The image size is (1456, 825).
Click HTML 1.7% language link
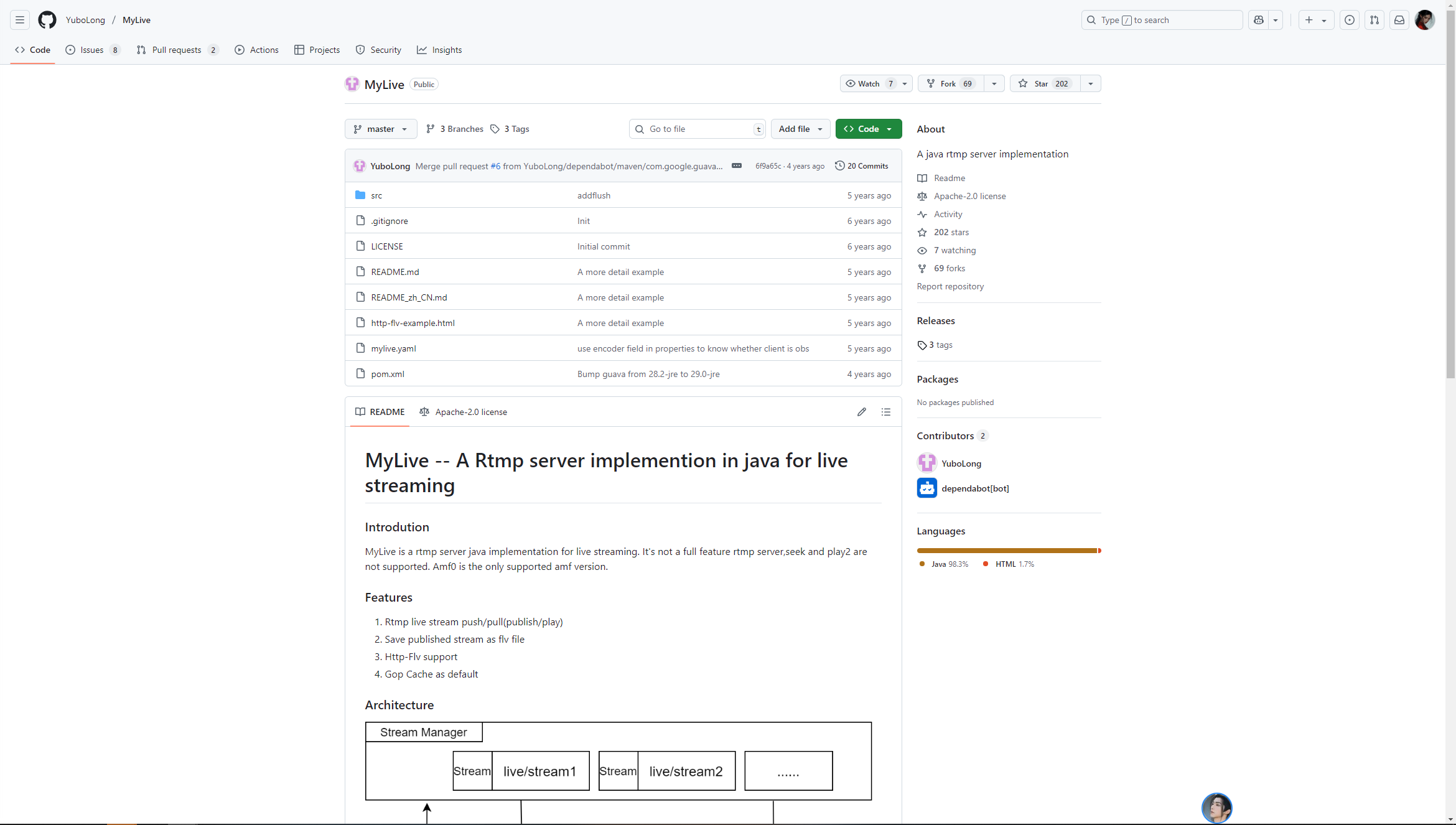coord(1009,564)
